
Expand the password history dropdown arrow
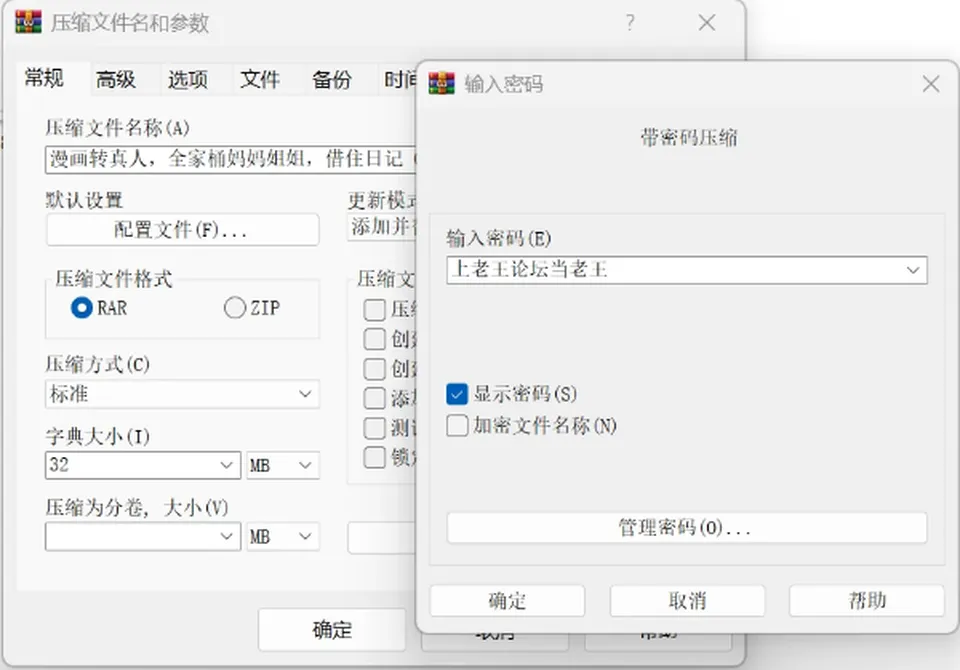[x=913, y=270]
